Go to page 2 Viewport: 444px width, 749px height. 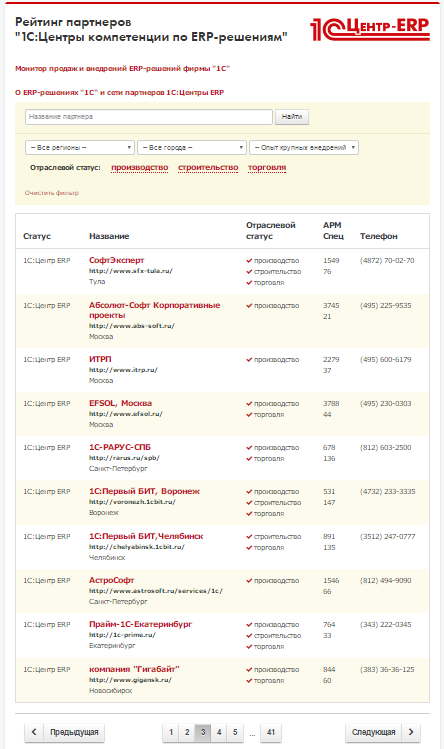pos(187,732)
